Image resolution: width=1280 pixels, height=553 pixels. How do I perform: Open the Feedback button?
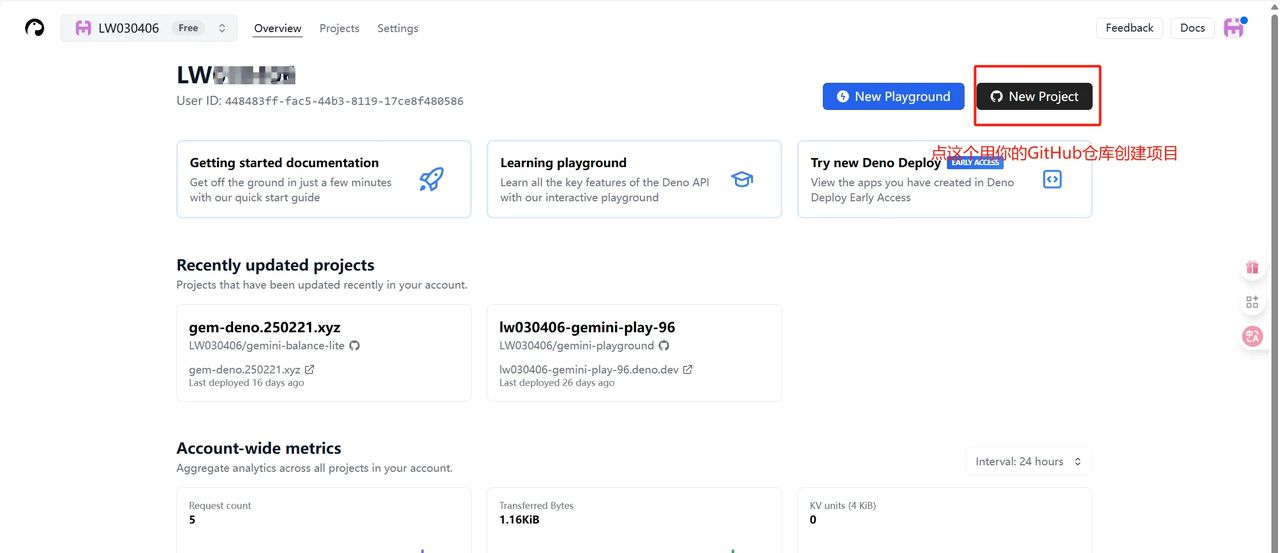point(1129,28)
